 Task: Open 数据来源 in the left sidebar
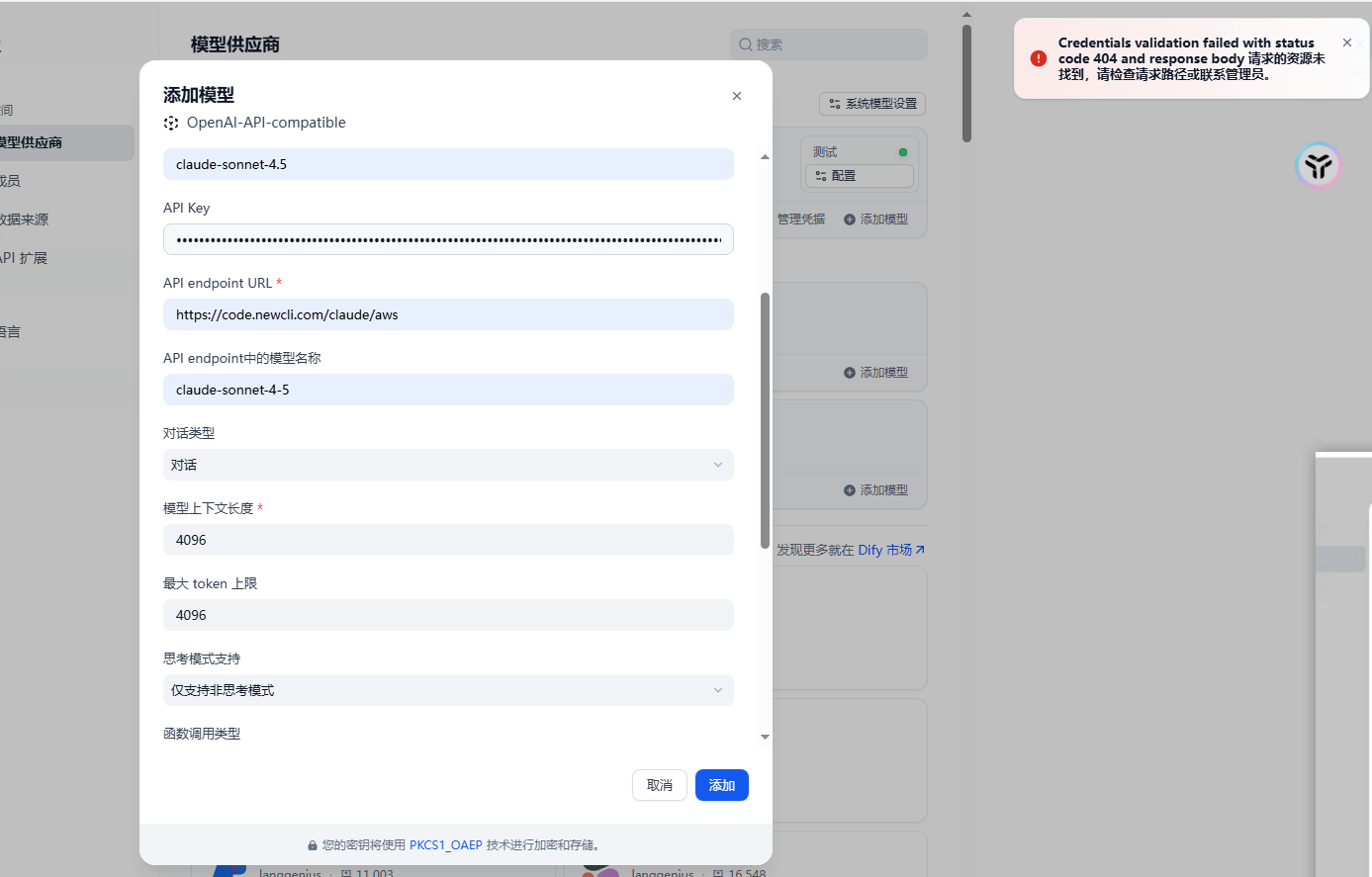(25, 219)
